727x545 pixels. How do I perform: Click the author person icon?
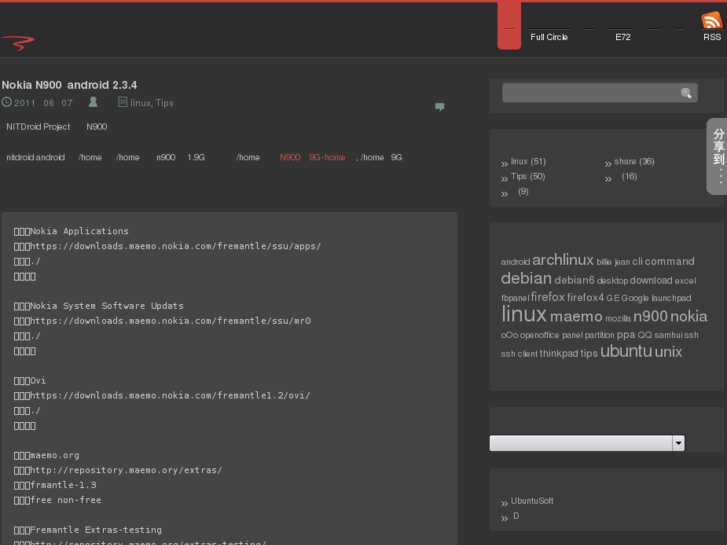[93, 102]
